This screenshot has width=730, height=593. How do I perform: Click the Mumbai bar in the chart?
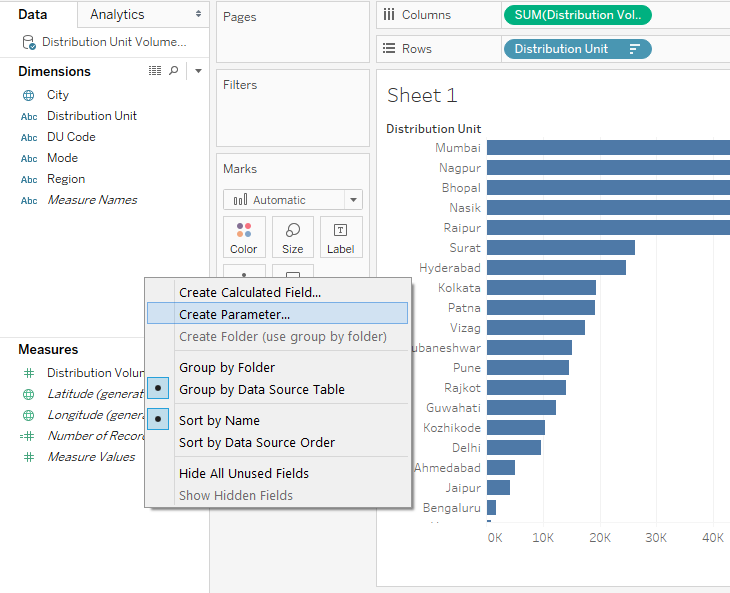tap(607, 148)
